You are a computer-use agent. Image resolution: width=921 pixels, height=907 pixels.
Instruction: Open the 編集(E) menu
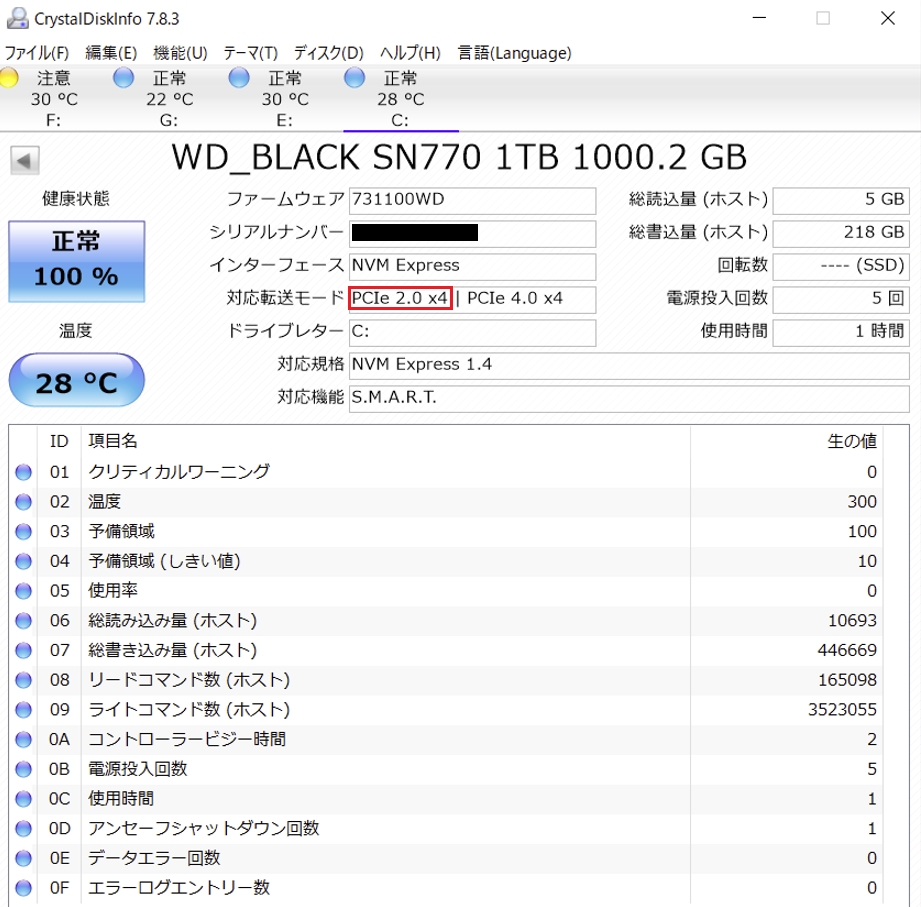click(111, 53)
